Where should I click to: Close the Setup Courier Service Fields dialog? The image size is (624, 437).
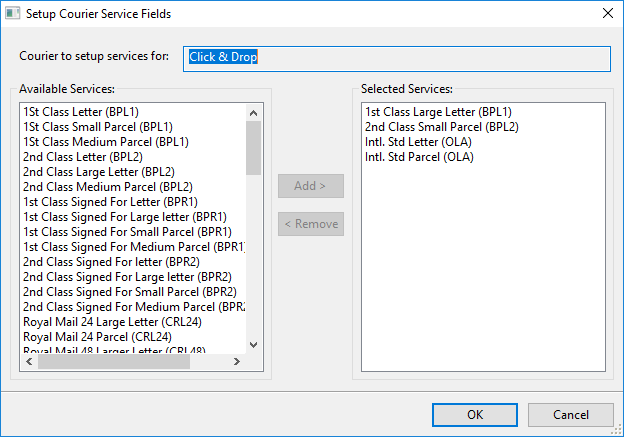coord(607,14)
